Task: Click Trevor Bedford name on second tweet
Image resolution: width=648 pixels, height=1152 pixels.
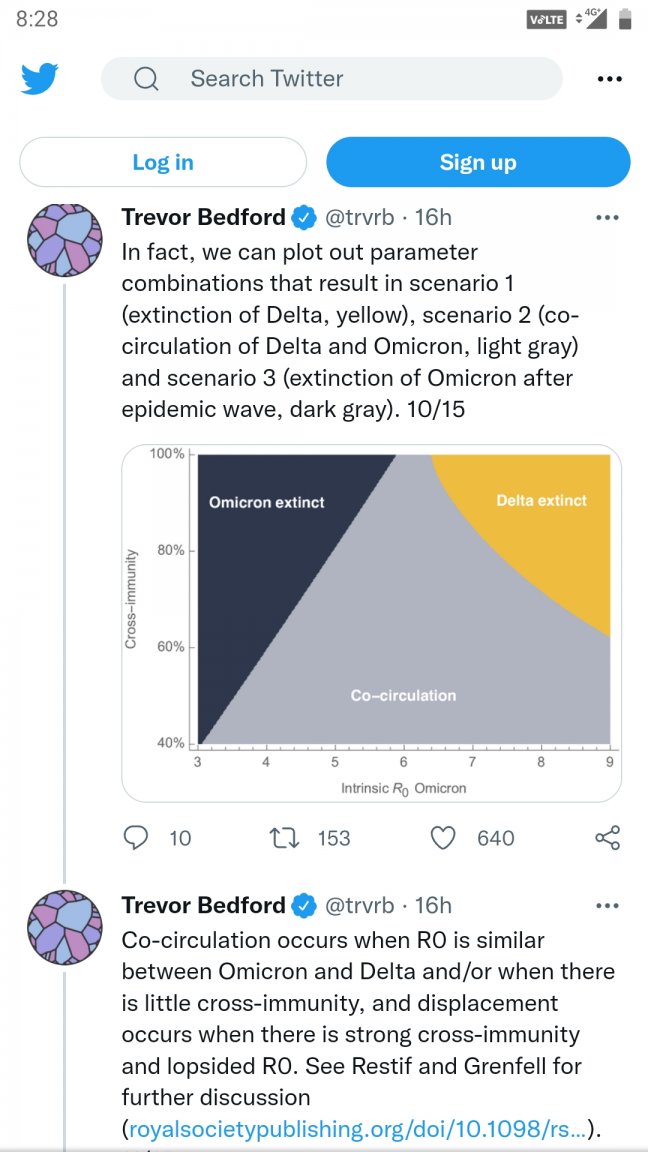Action: (203, 906)
